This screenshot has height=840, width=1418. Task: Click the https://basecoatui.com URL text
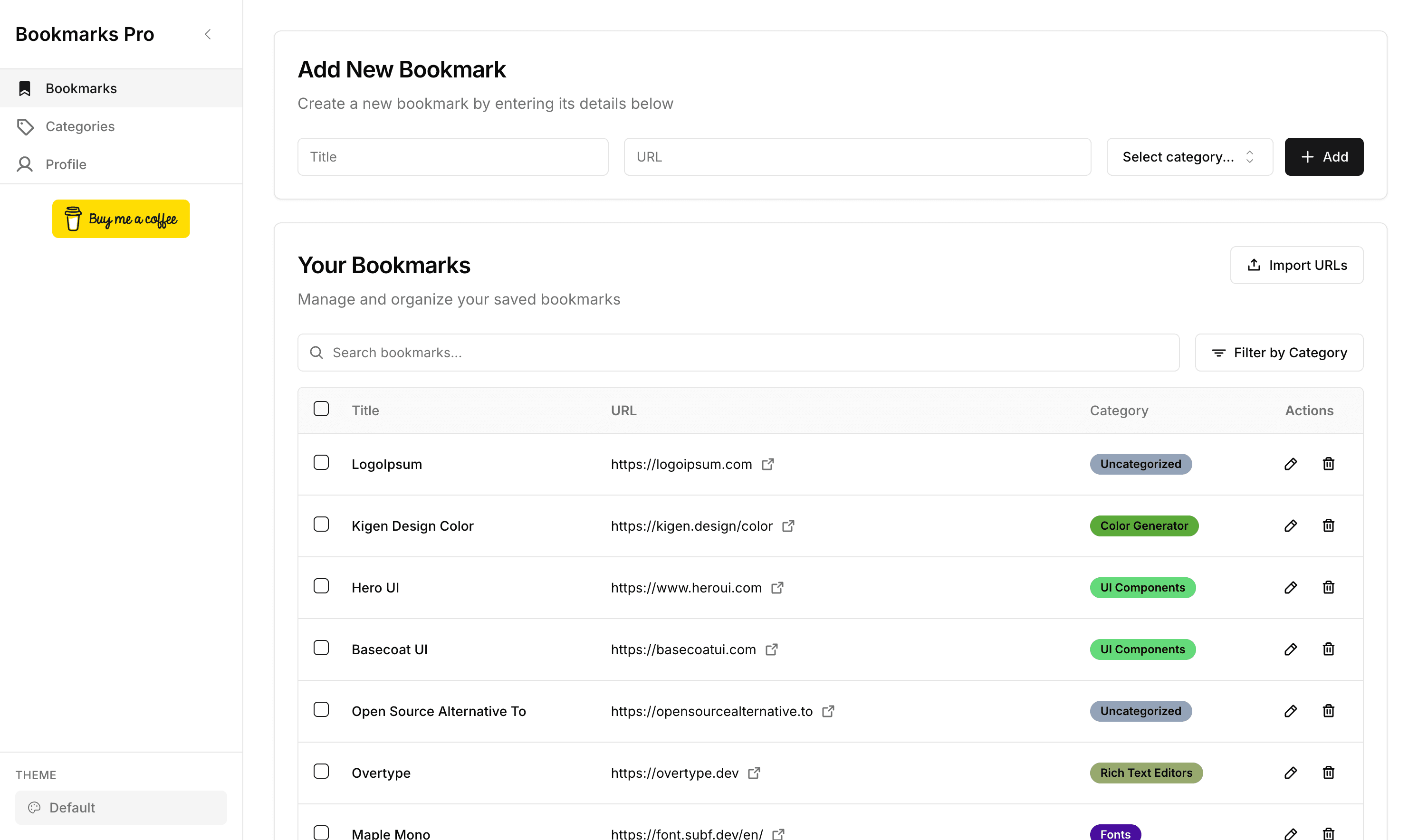tap(683, 649)
